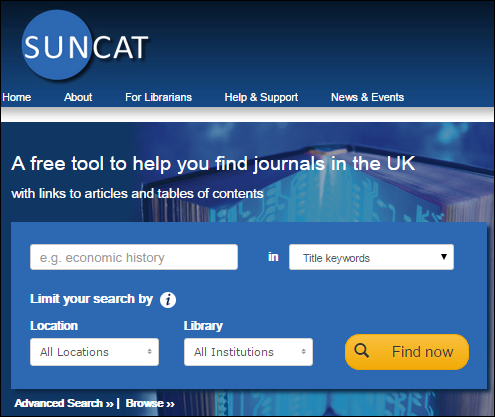Visit News & Events
Screen dimensions: 495x417
367,97
